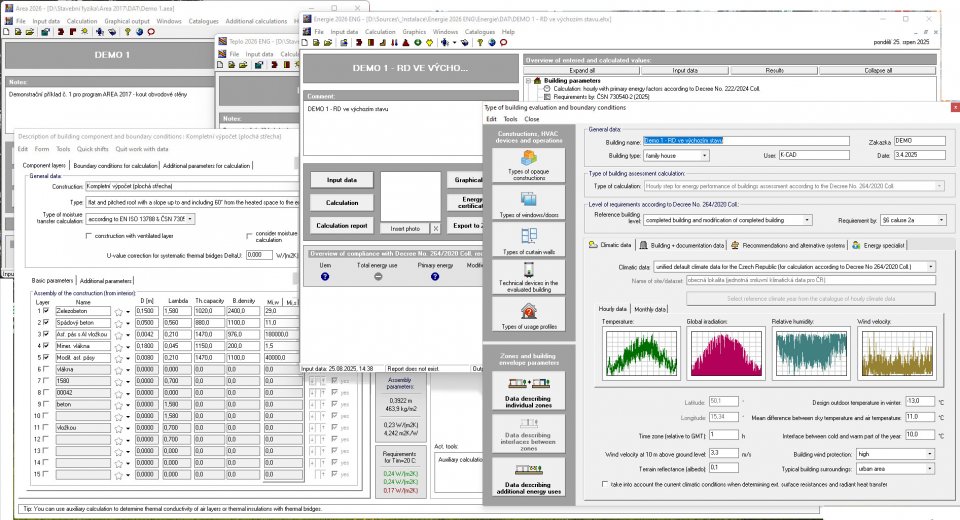
Task: Switch to Monthly data tab
Action: (650, 309)
